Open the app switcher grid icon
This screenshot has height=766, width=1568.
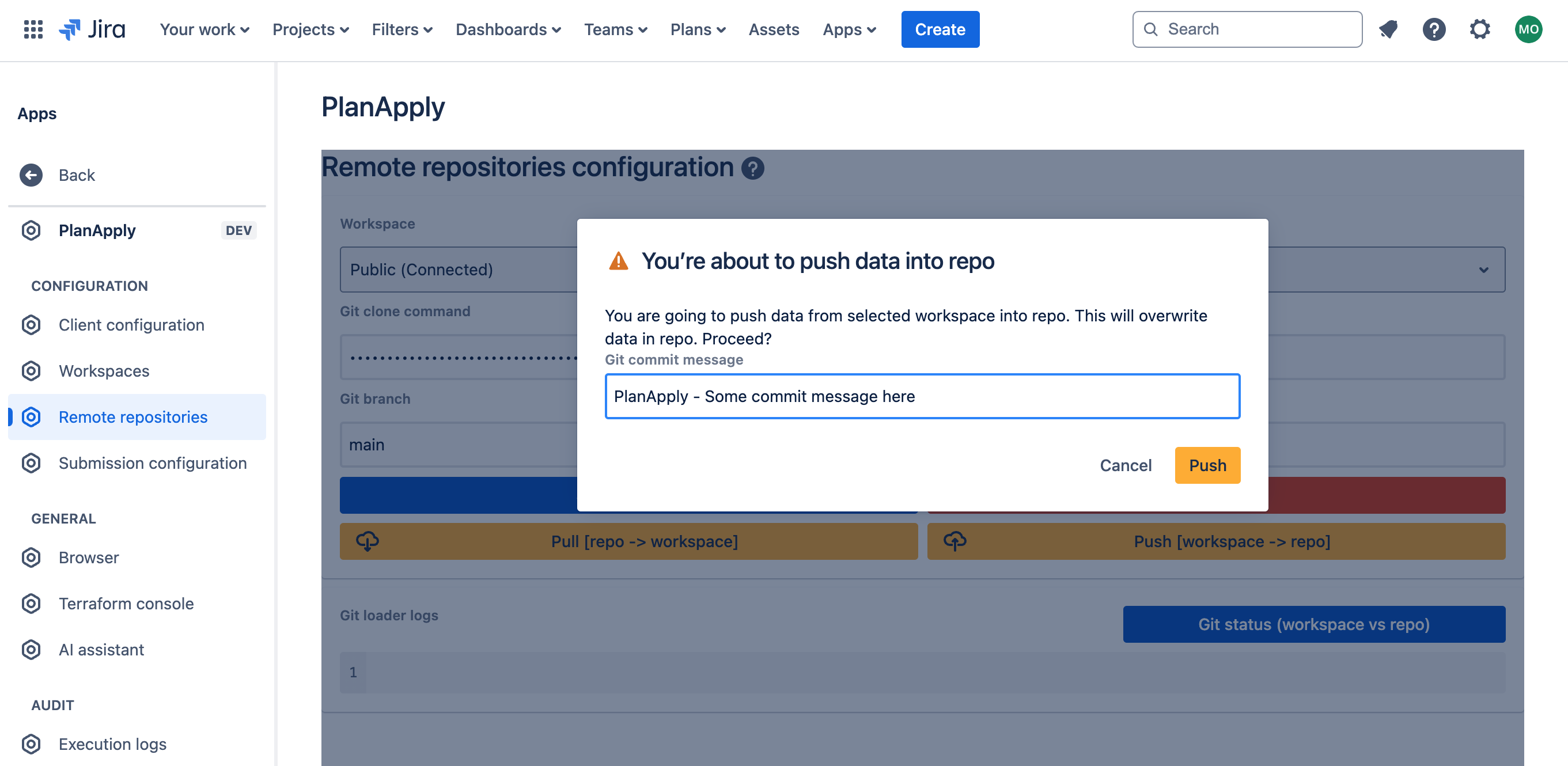pos(33,29)
